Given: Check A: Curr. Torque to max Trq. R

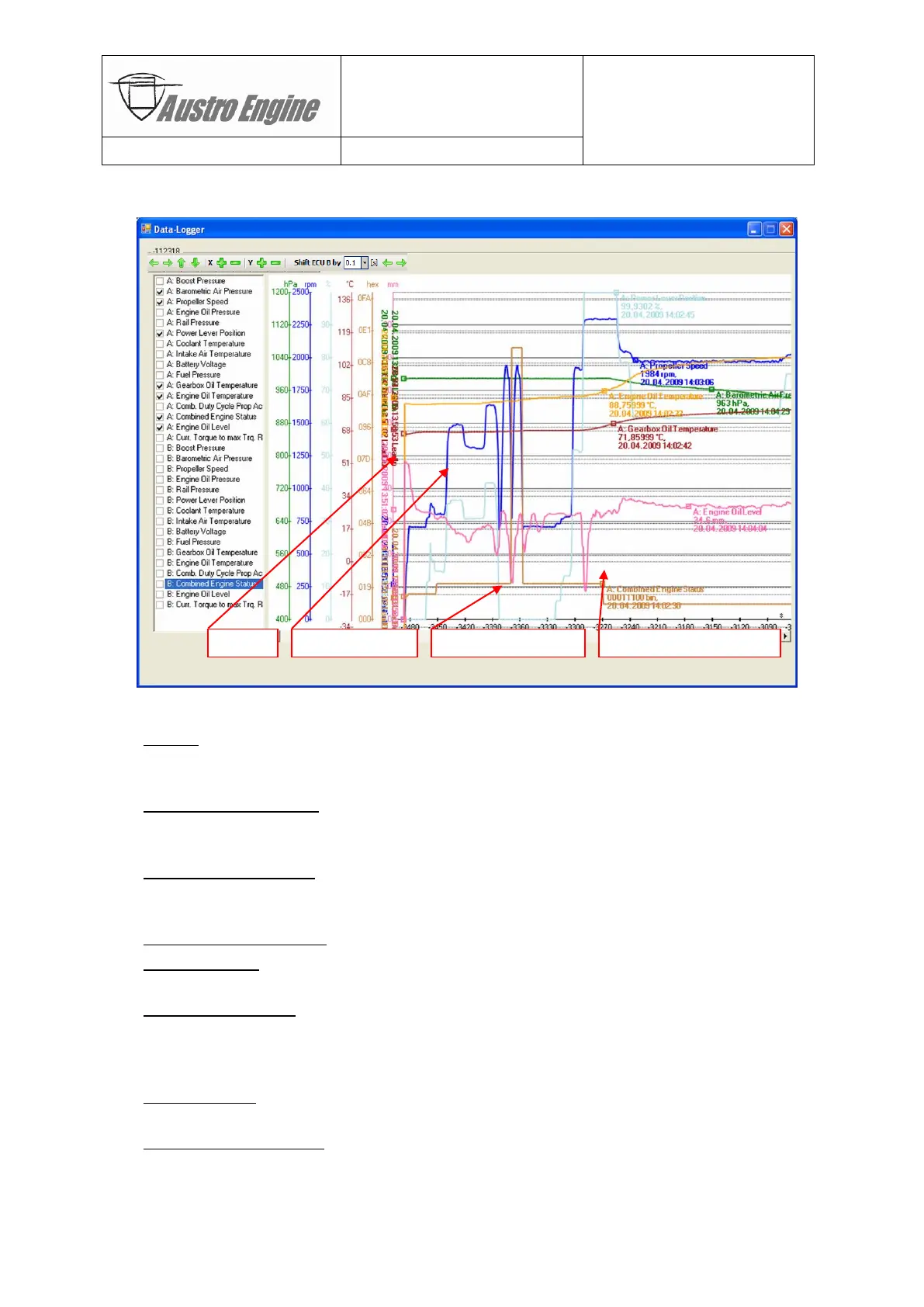Looking at the screenshot, I should (x=160, y=438).
